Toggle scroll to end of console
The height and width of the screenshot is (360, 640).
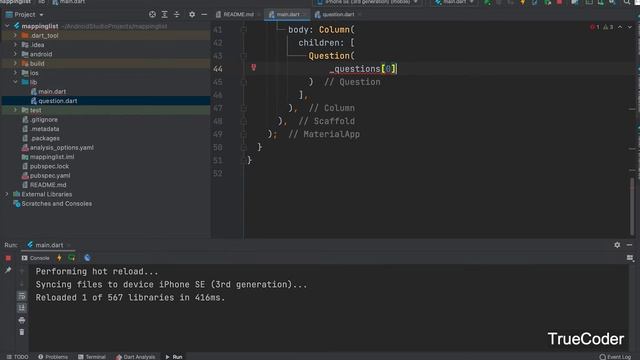click(22, 308)
